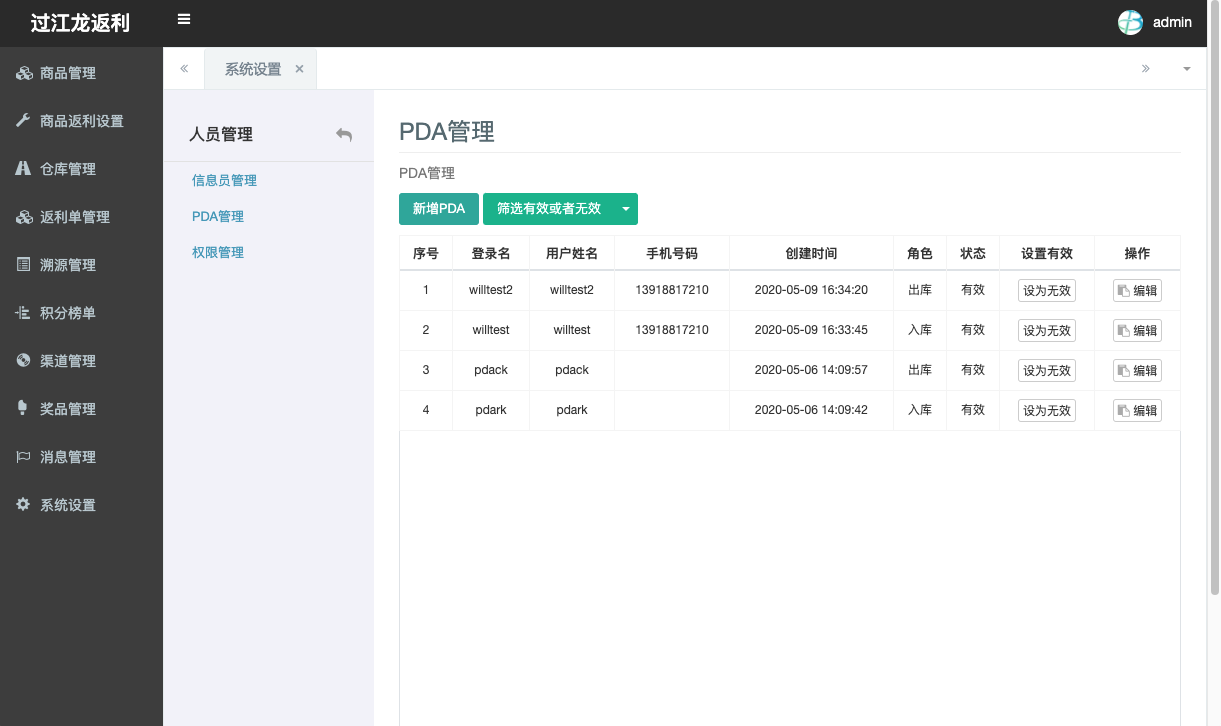The image size is (1221, 726).
Task: Click the globe icon beside 渠道管理
Action: pyautogui.click(x=23, y=361)
